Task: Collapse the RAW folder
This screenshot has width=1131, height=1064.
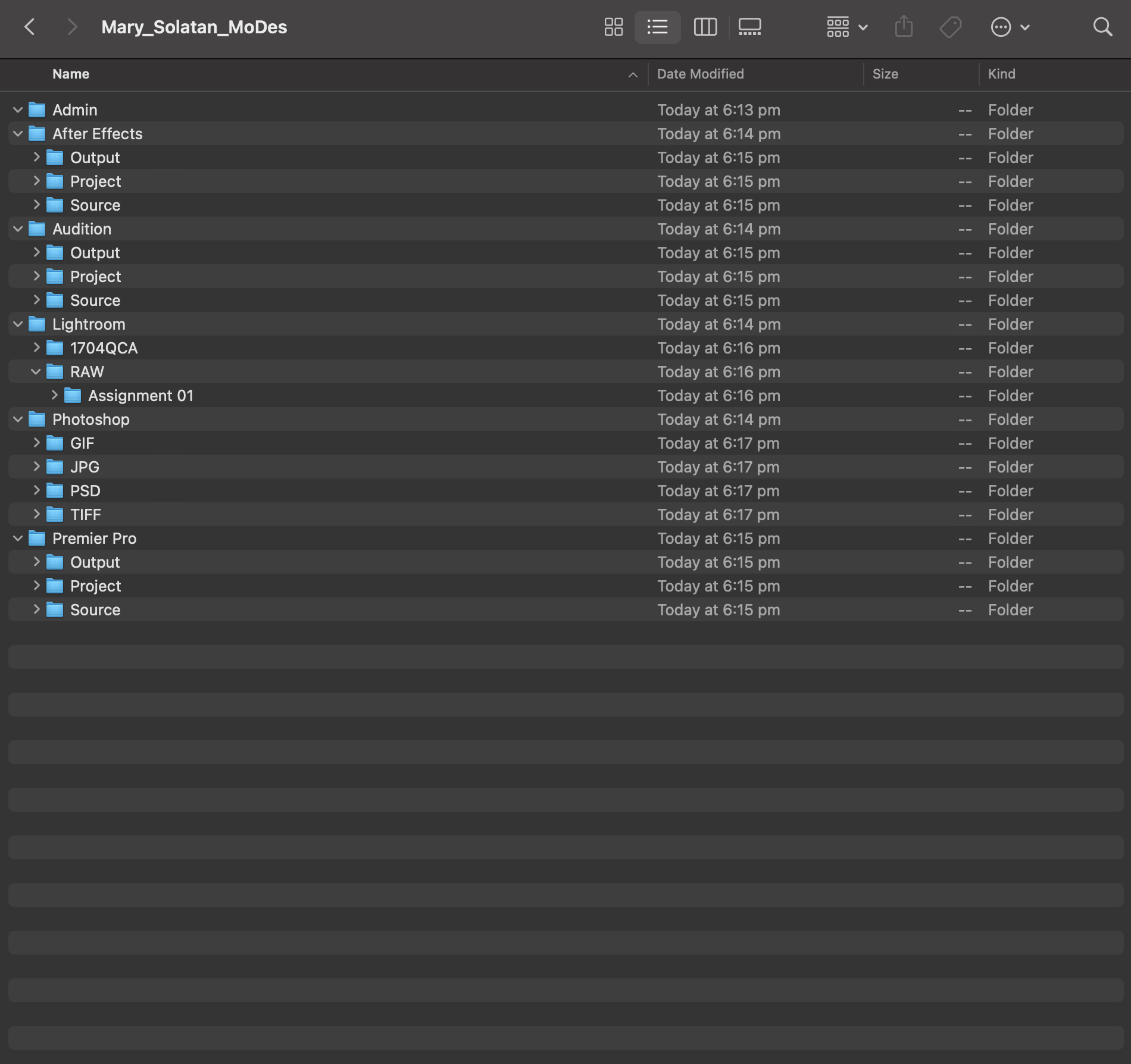Action: click(36, 372)
